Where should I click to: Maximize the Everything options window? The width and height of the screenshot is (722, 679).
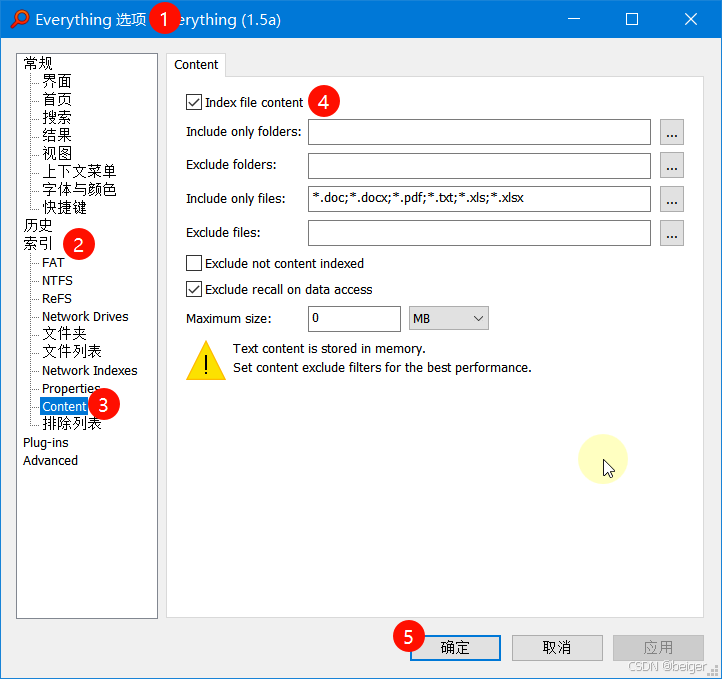tap(632, 19)
